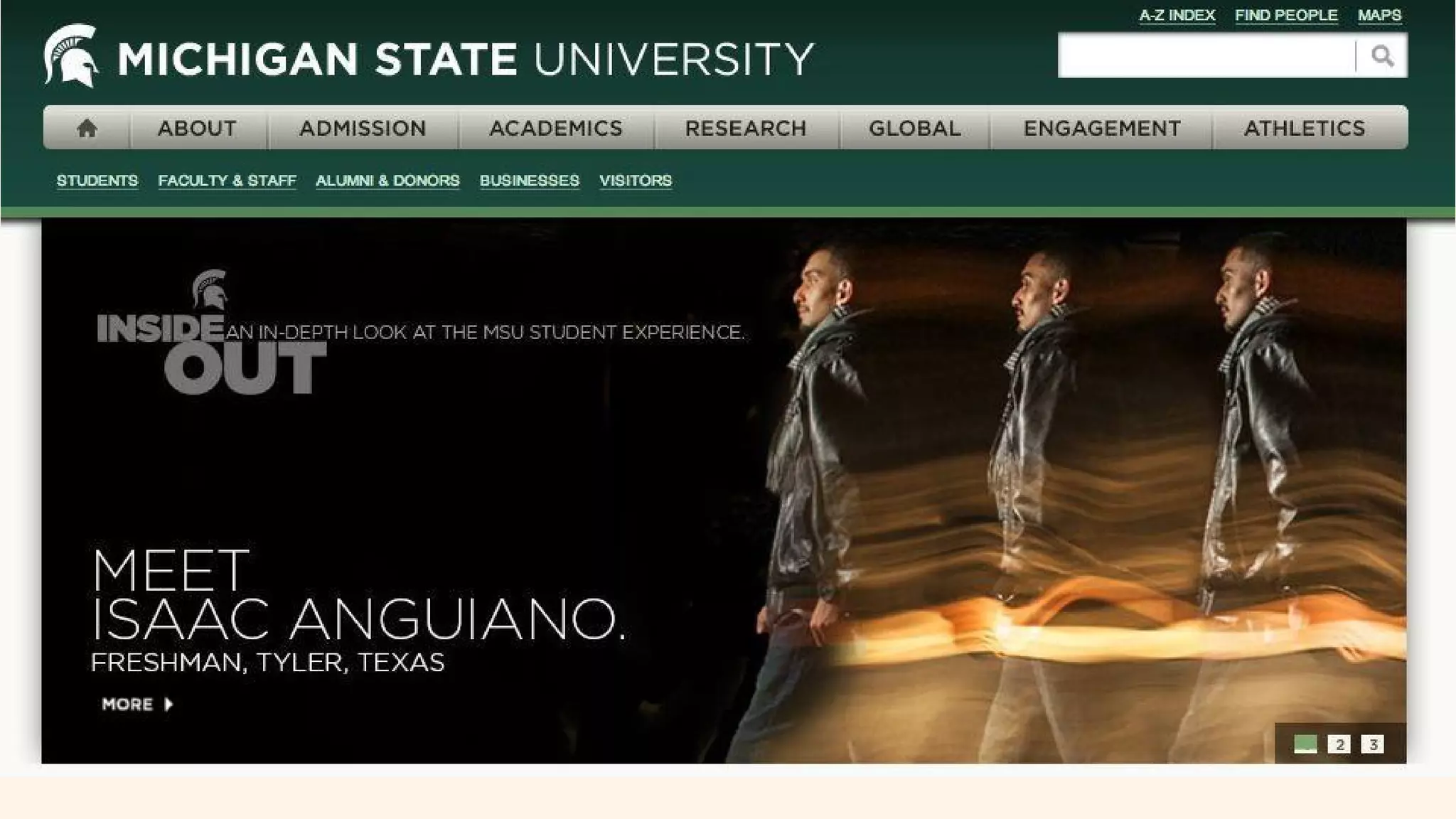The width and height of the screenshot is (1456, 819).
Task: Click the Spartan helmet logo in header
Action: pyautogui.click(x=70, y=56)
